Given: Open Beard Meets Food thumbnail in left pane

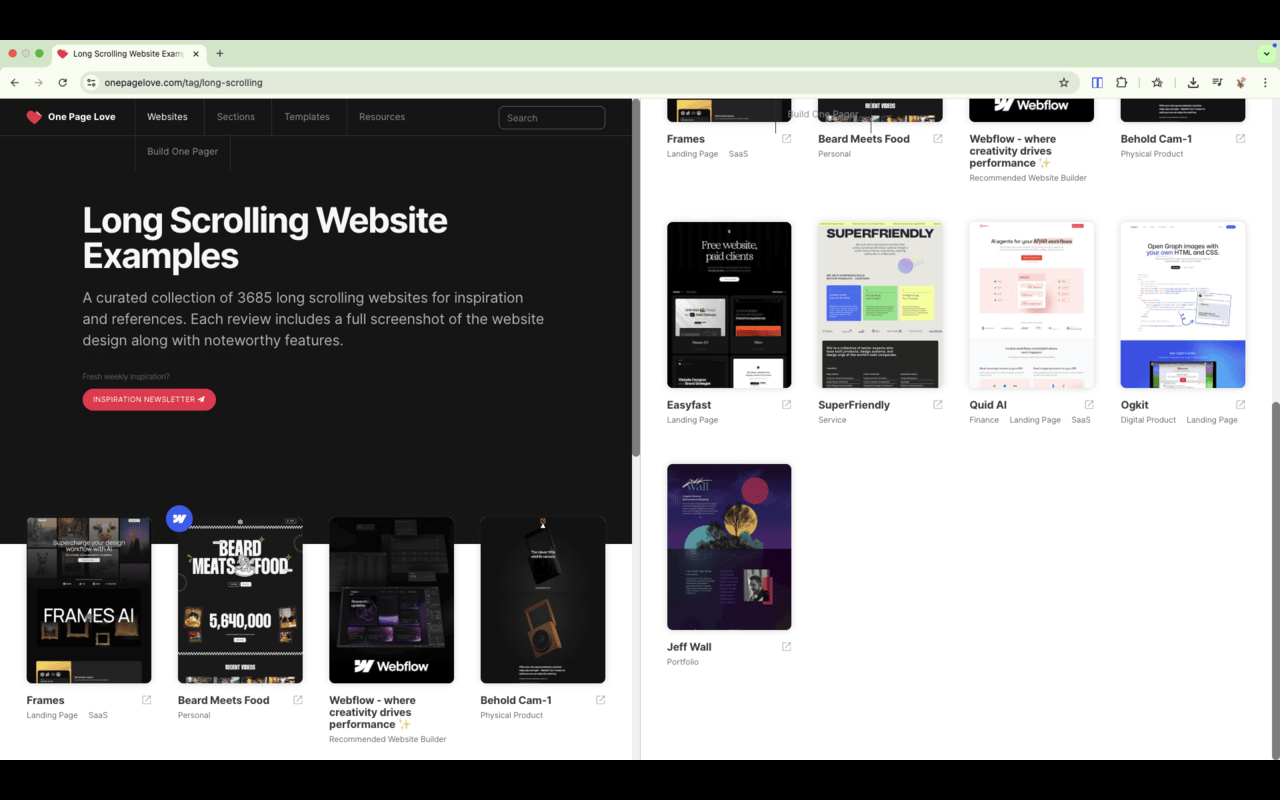Looking at the screenshot, I should pyautogui.click(x=240, y=600).
